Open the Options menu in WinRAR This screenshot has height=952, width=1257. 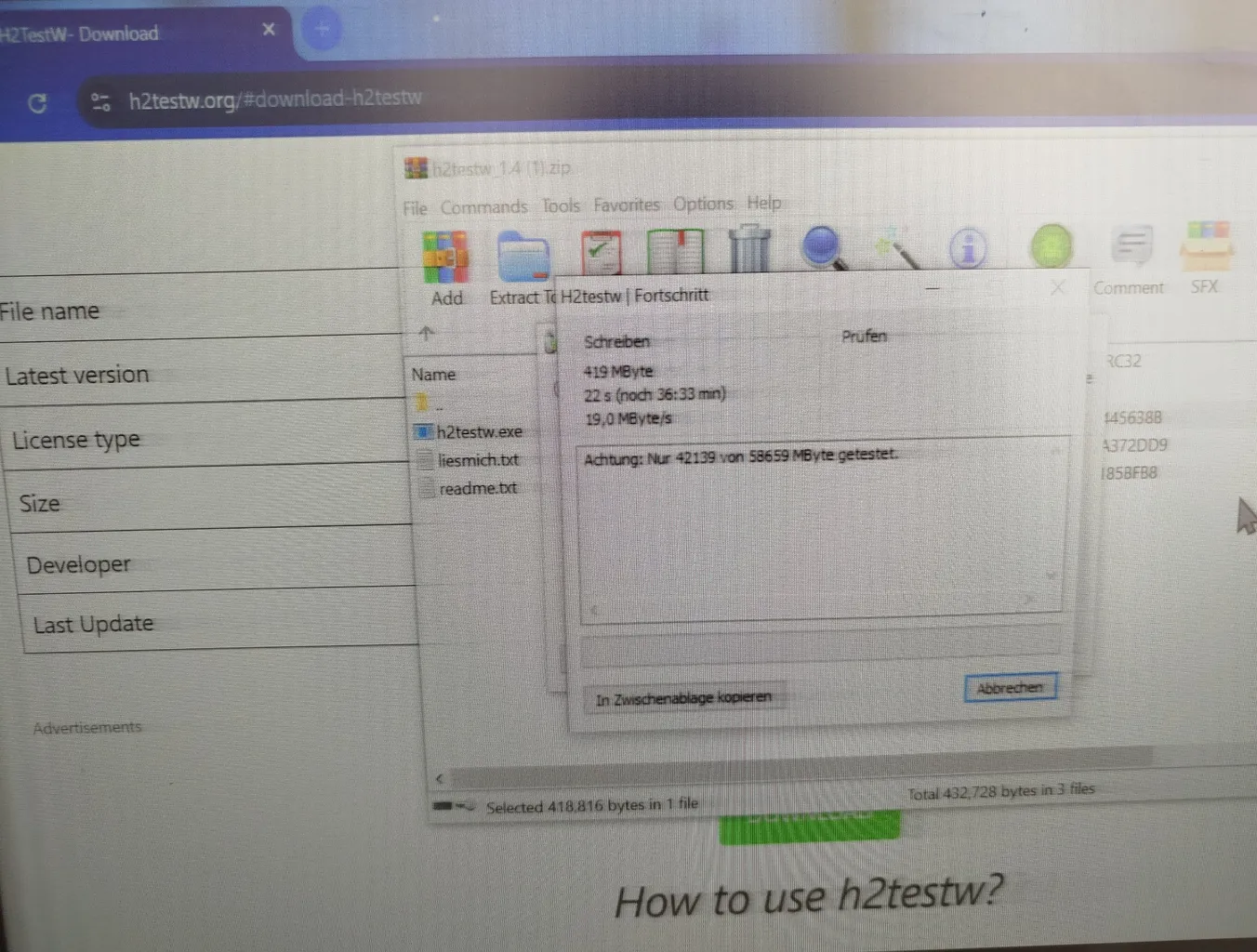pos(703,203)
